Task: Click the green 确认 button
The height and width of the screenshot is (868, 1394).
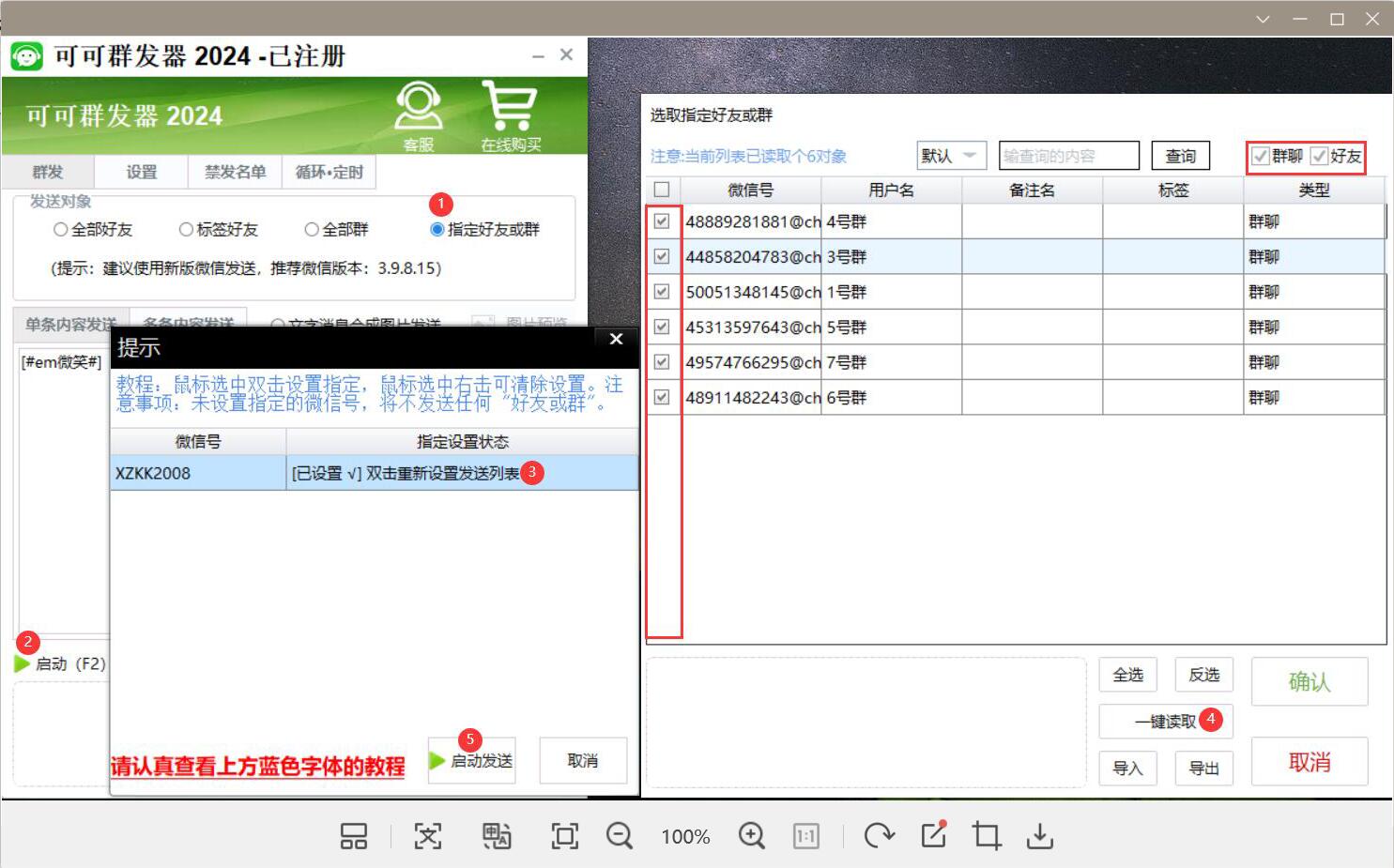Action: click(1310, 681)
